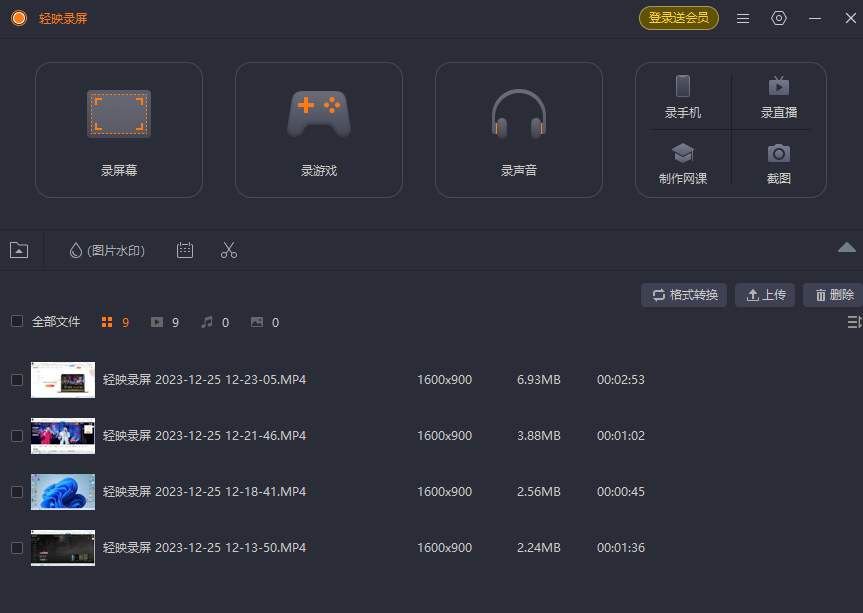Select the 录声音 audio recording mode
Image resolution: width=863 pixels, height=613 pixels.
[x=518, y=130]
